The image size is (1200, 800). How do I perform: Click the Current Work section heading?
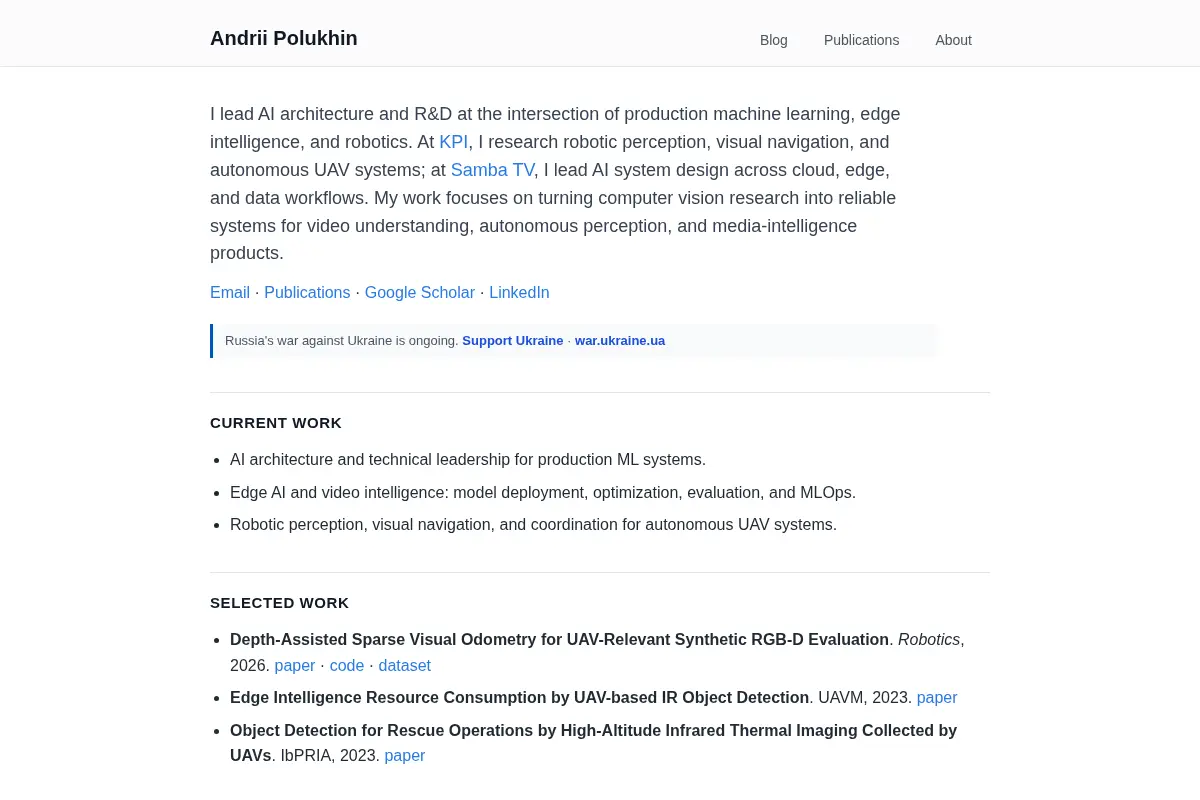click(x=276, y=423)
